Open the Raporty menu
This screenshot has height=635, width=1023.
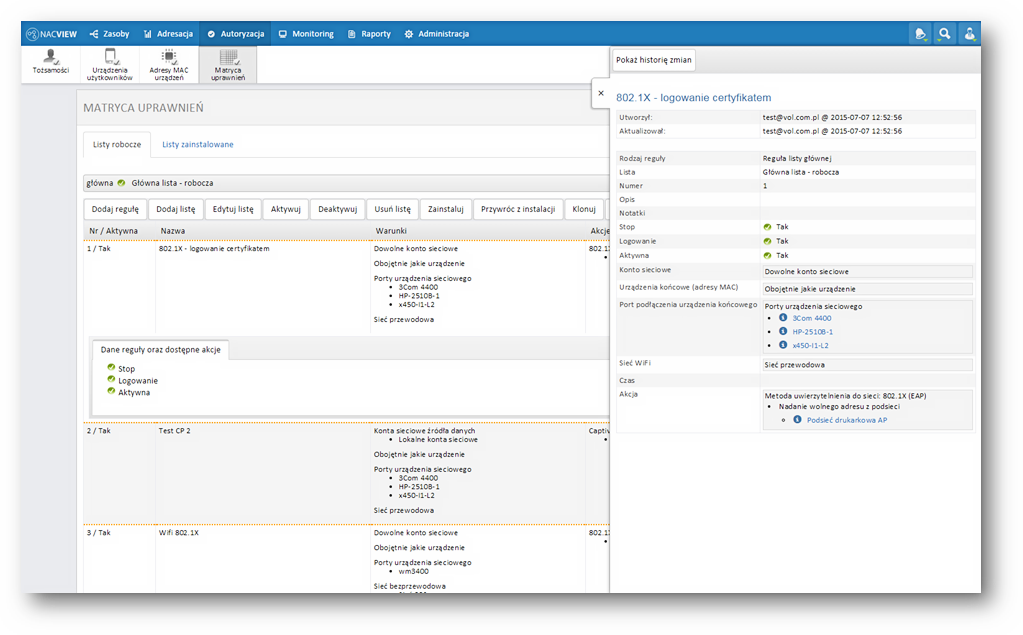(x=369, y=34)
